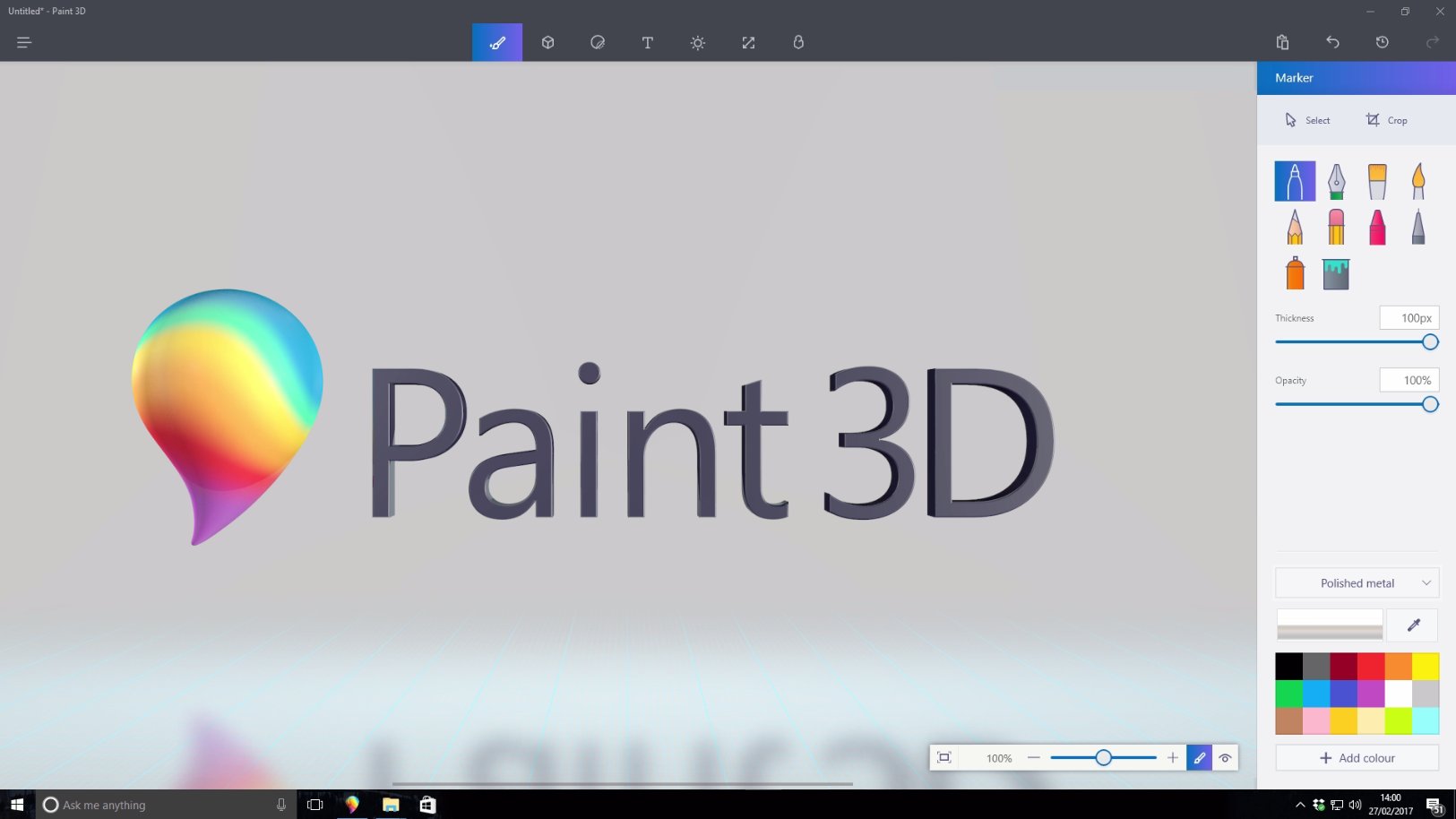Select the Watercolour brush
The width and height of the screenshot is (1456, 819).
[x=1418, y=181]
